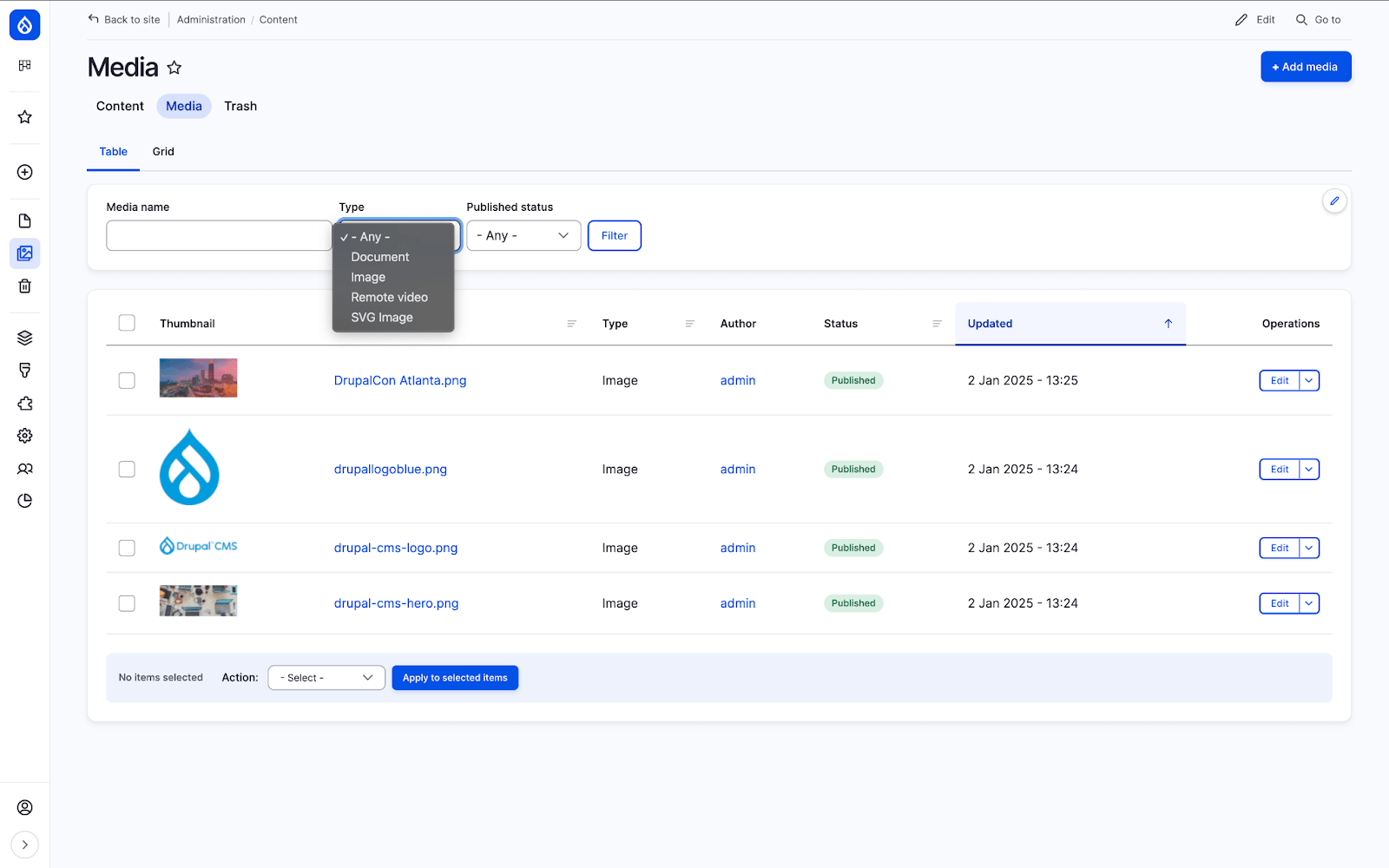Viewport: 1389px width, 868px height.
Task: Switch to the Grid view tab
Action: 163,151
